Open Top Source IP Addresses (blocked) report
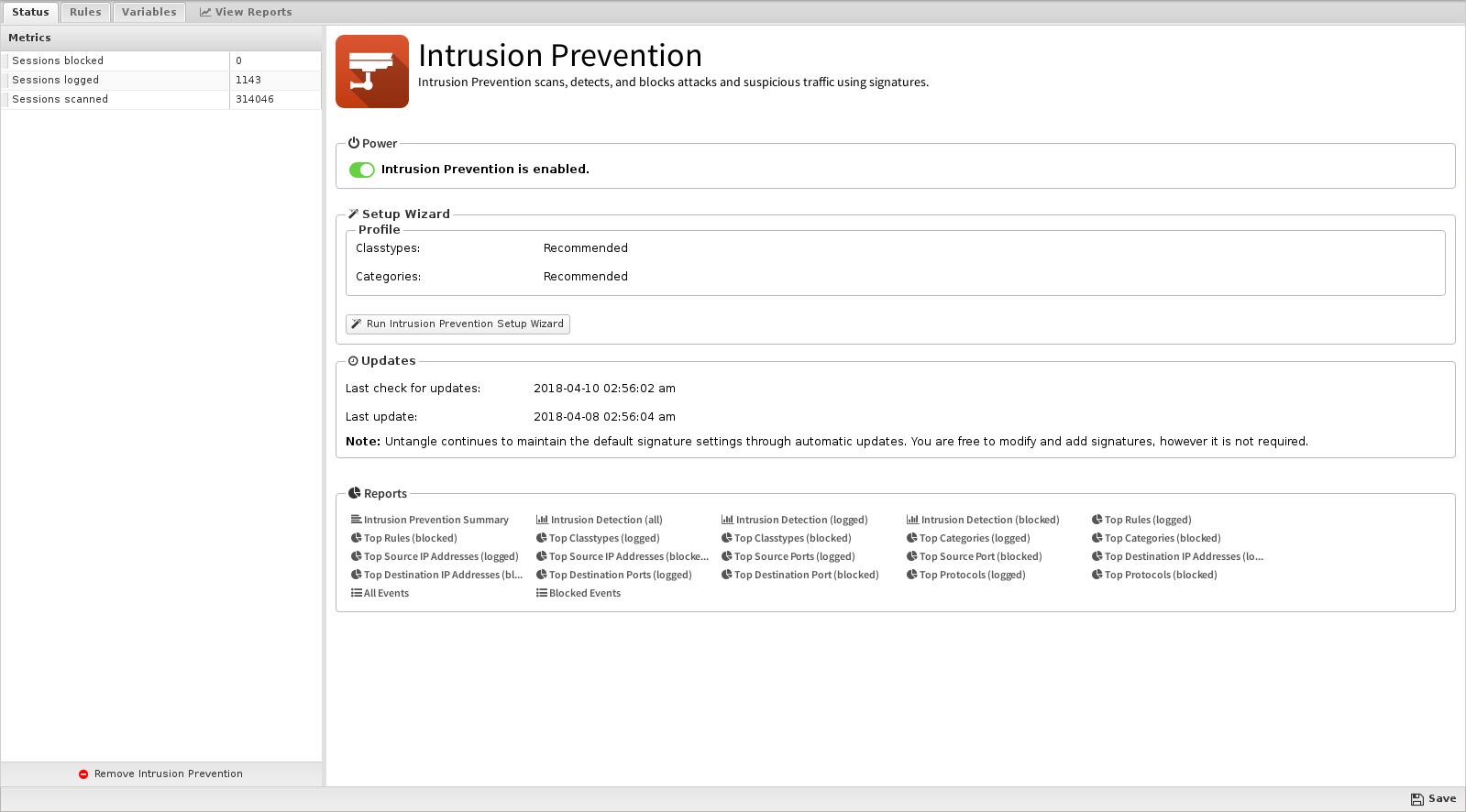Image resolution: width=1466 pixels, height=812 pixels. point(623,556)
